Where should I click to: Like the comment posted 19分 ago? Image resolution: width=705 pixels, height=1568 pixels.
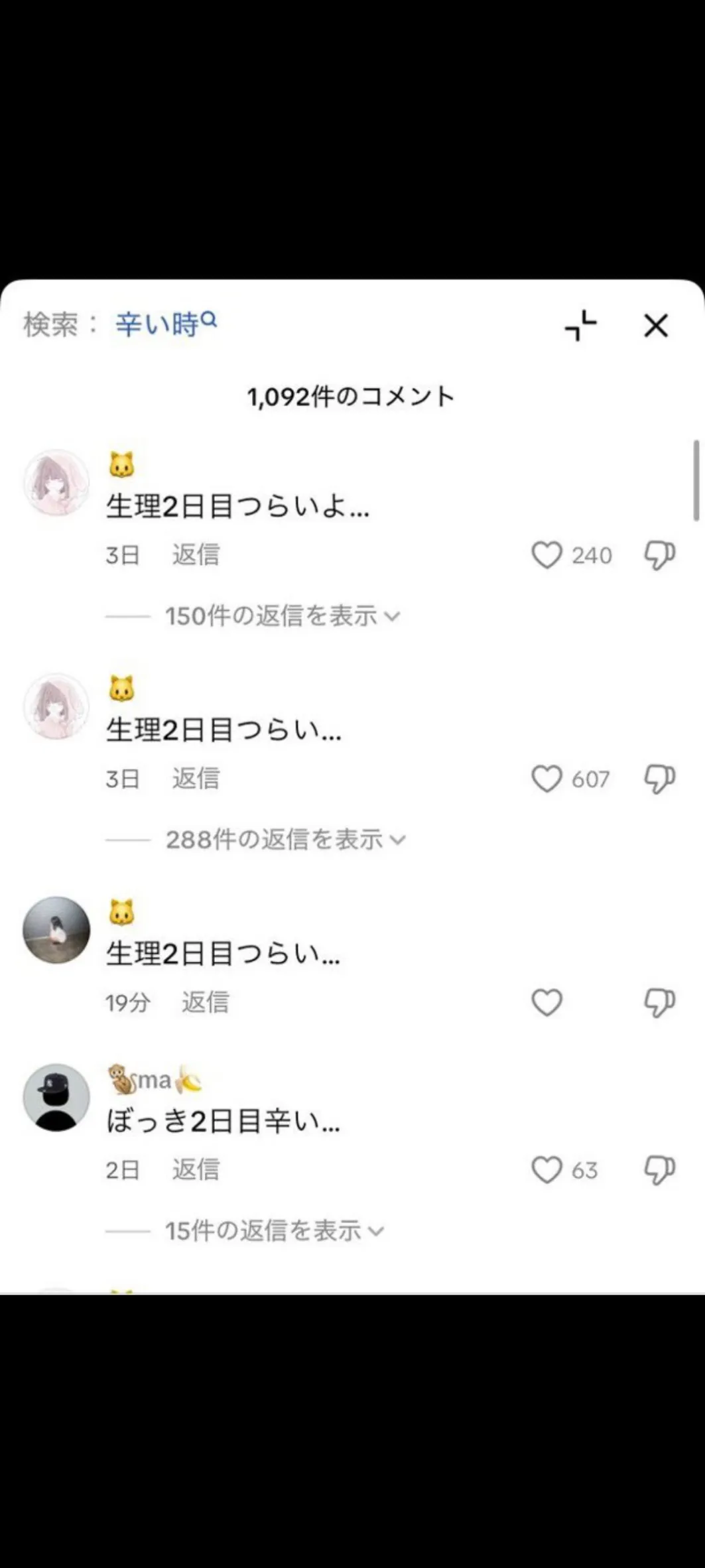[546, 1002]
